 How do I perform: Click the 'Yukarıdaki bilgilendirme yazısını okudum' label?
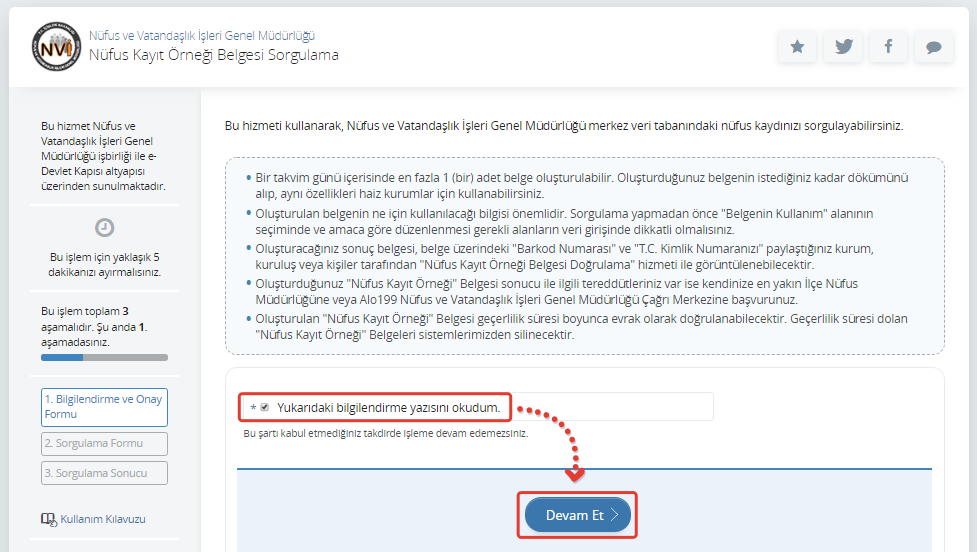click(x=388, y=407)
